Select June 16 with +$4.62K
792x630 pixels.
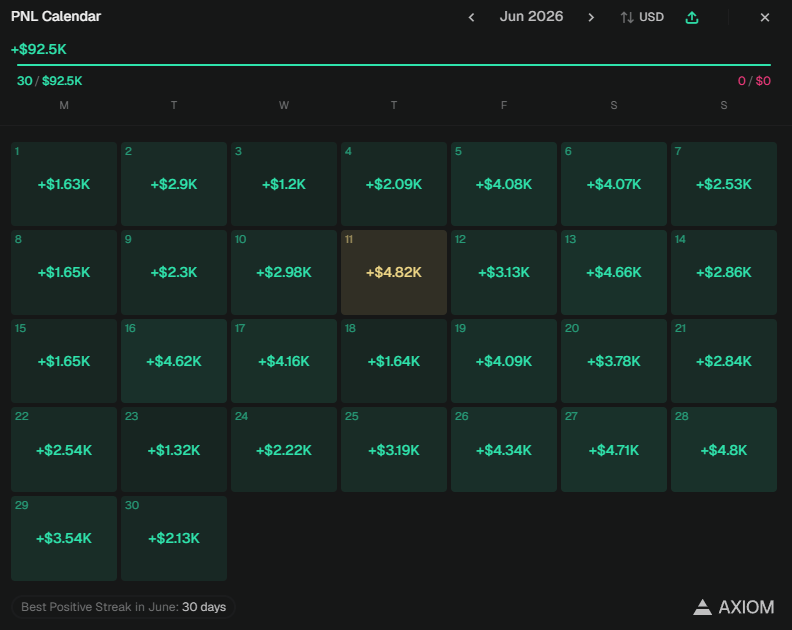[x=174, y=361]
